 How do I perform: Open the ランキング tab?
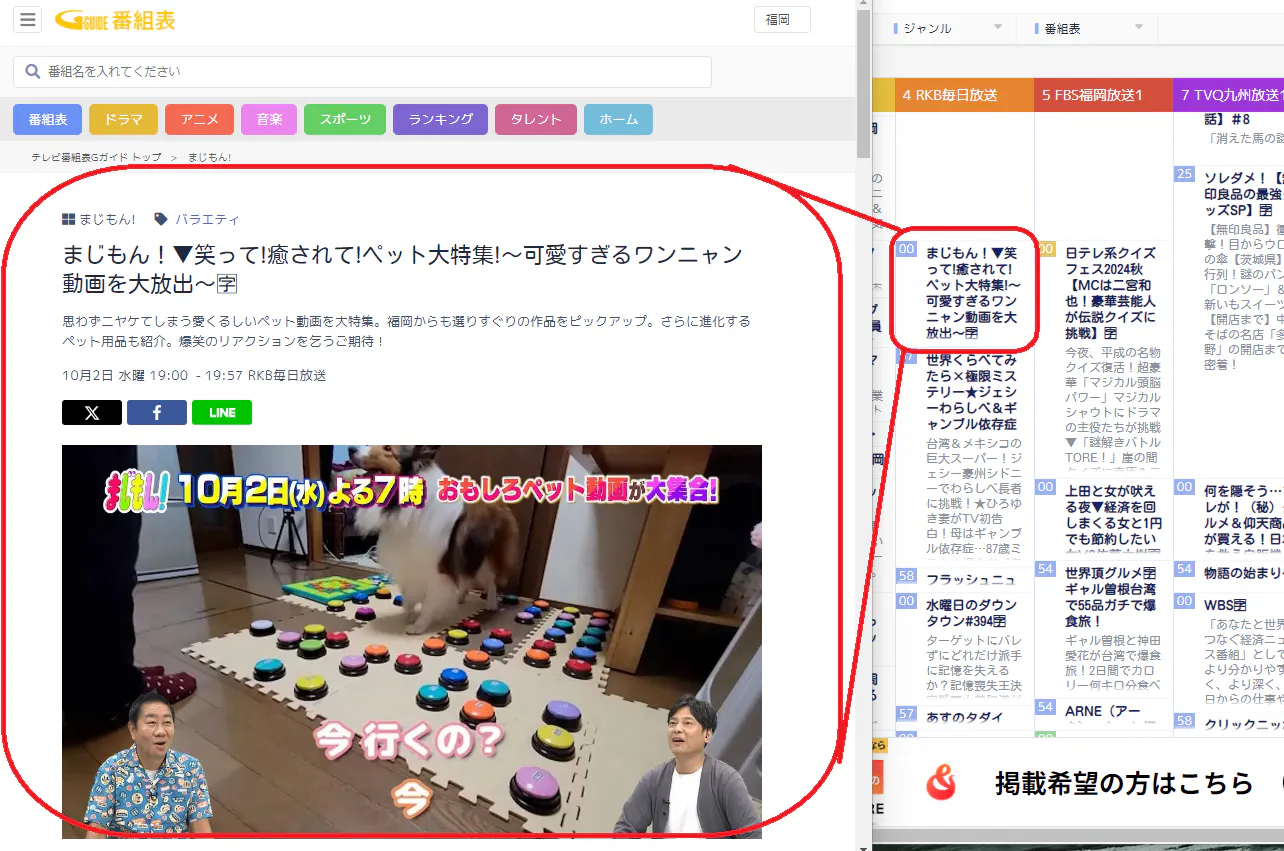440,119
